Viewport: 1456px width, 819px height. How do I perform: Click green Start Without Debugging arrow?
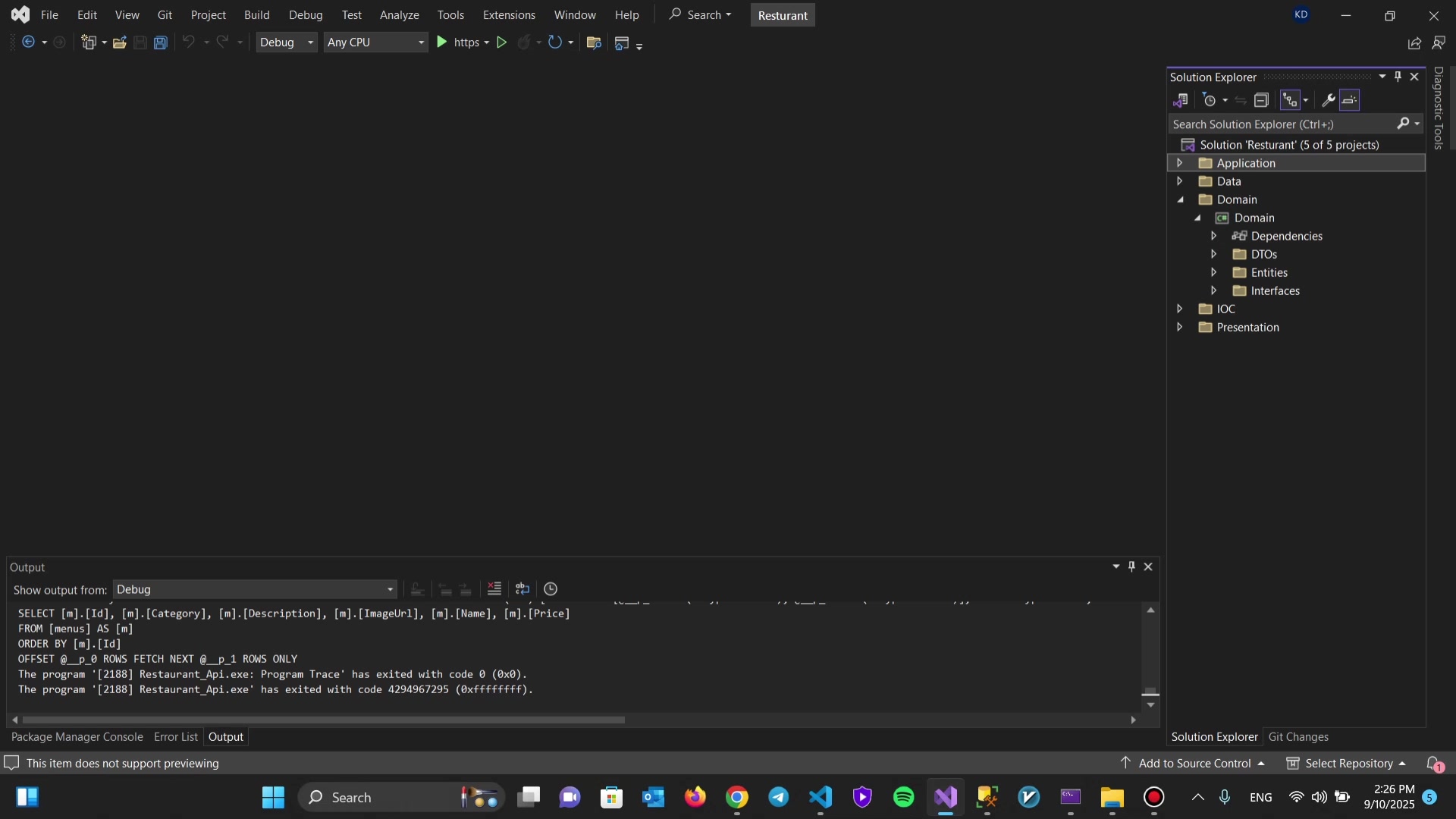501,42
